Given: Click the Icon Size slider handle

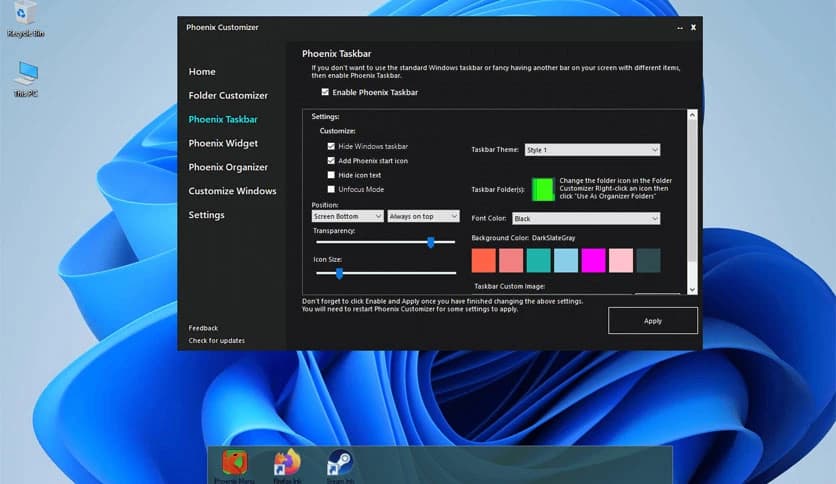Looking at the screenshot, I should coord(339,273).
